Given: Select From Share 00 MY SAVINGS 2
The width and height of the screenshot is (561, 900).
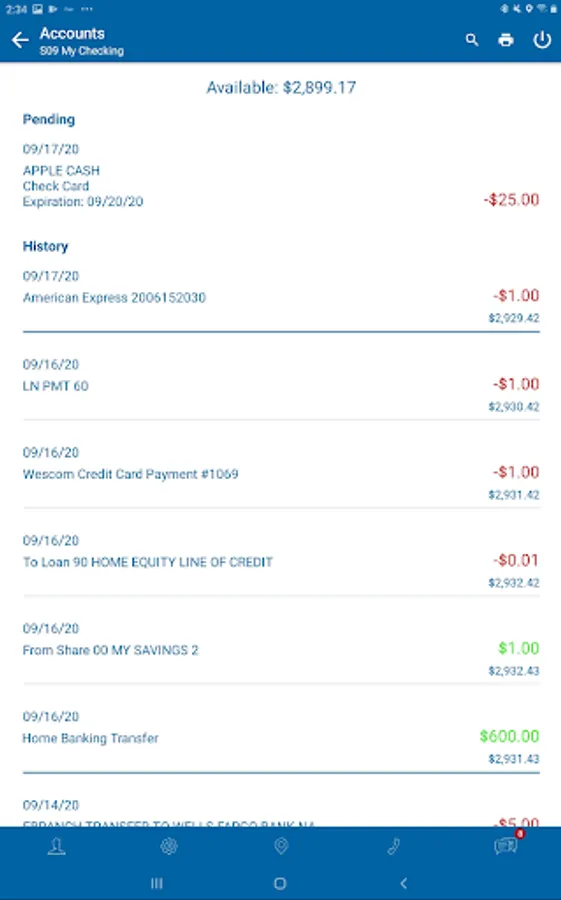Looking at the screenshot, I should (x=281, y=651).
